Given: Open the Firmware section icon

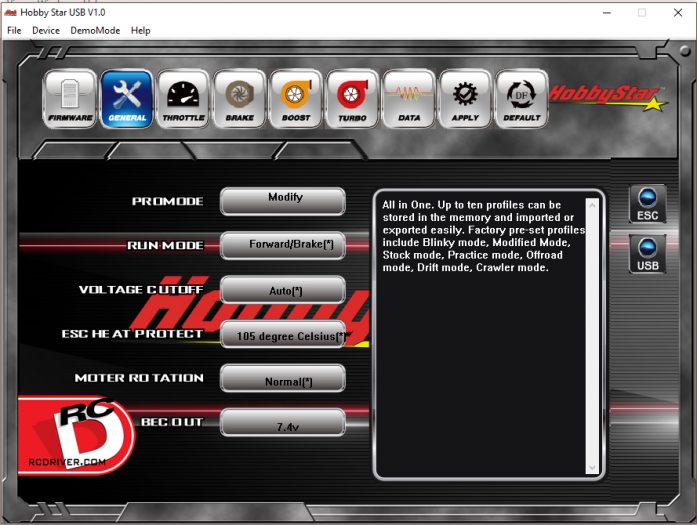Looking at the screenshot, I should pos(70,99).
